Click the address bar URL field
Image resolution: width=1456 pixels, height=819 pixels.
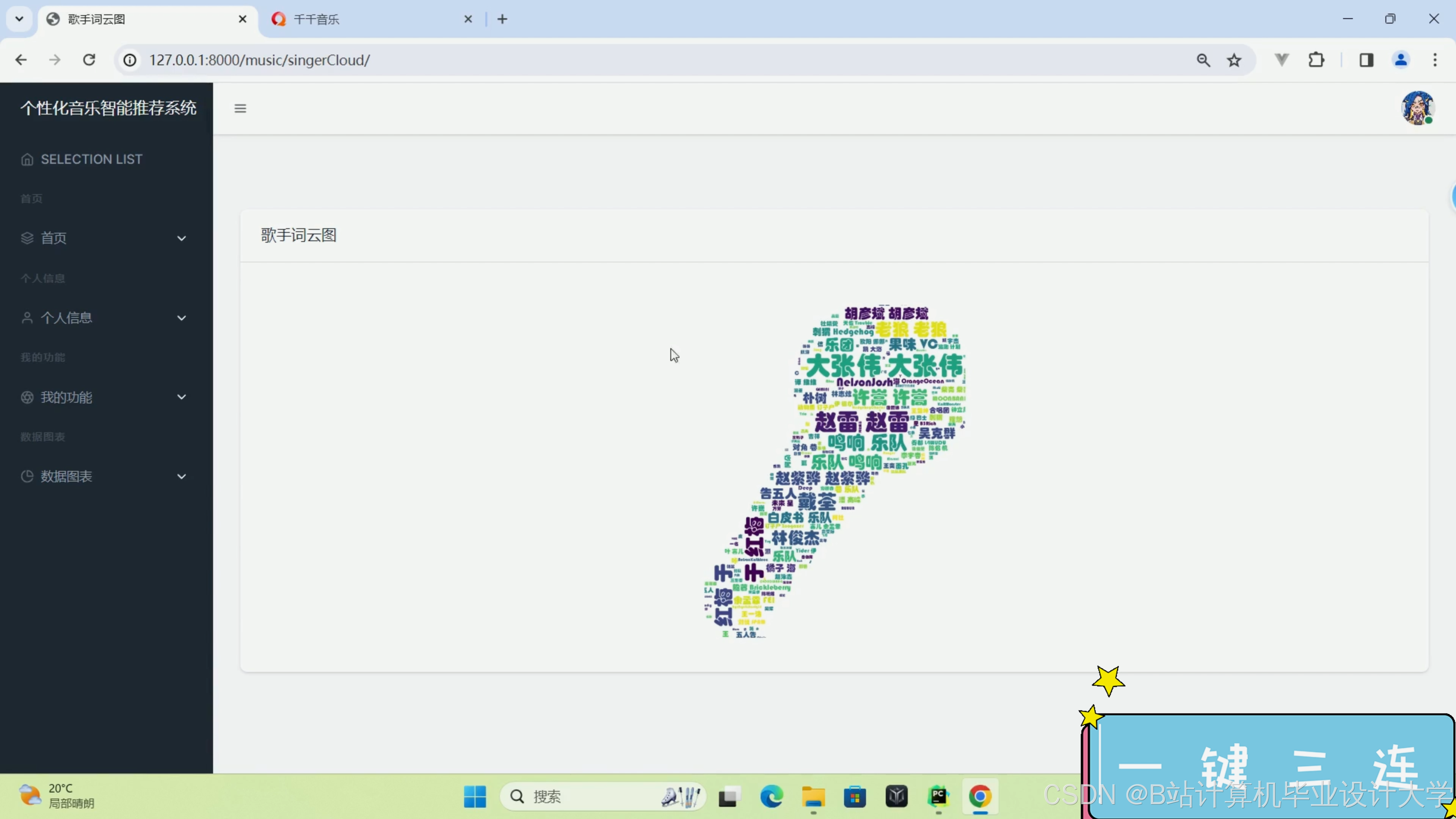pyautogui.click(x=622, y=60)
